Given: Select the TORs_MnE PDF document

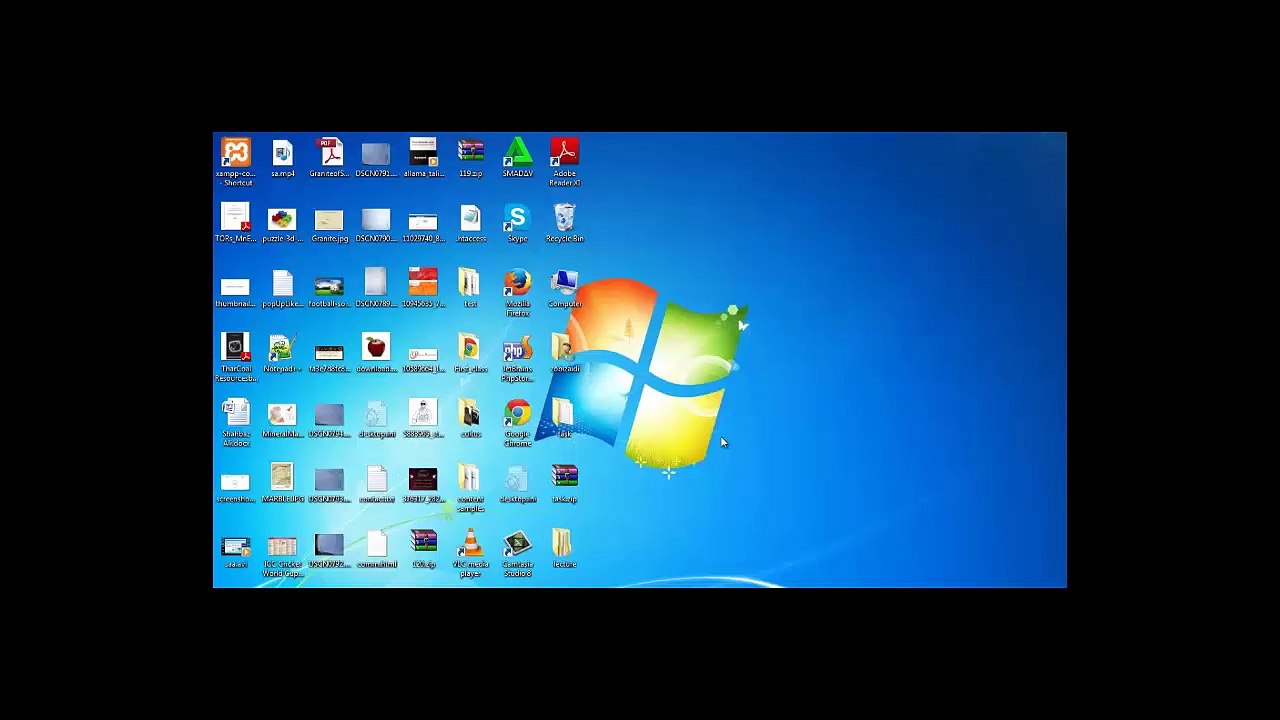Looking at the screenshot, I should click(x=236, y=218).
